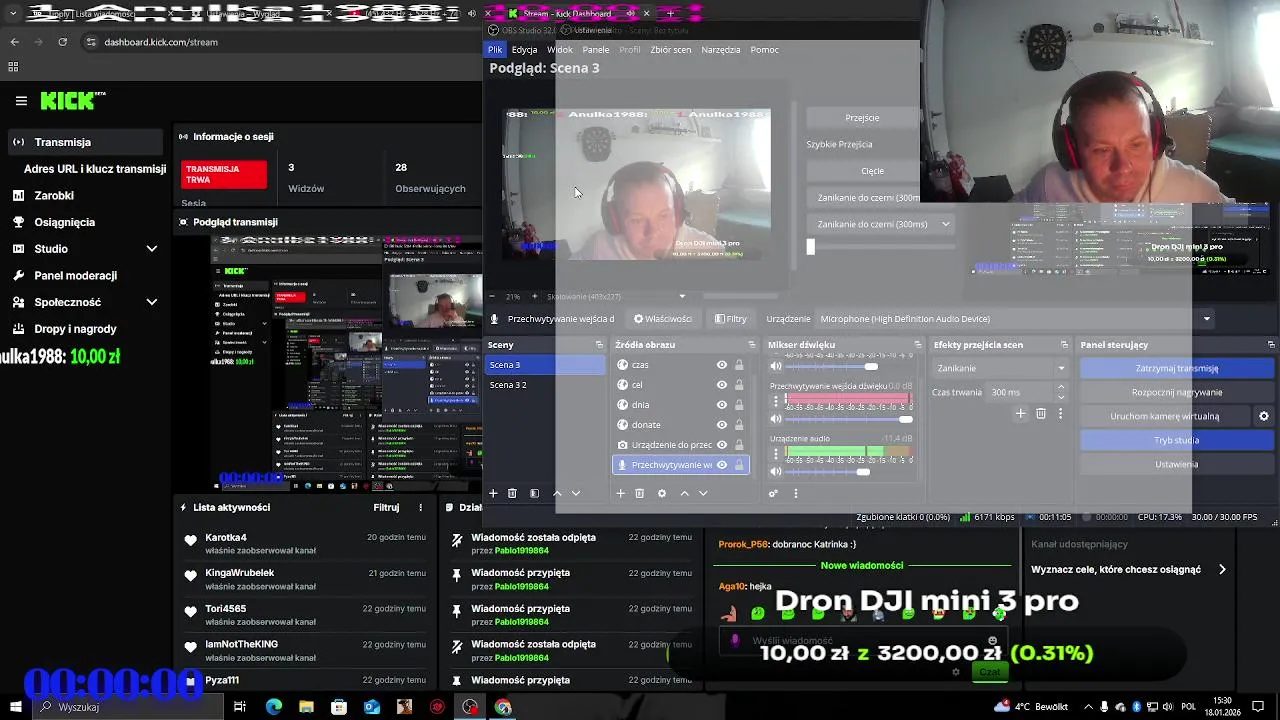
Task: Click Zatrzymaj transmisję button
Action: point(1176,368)
